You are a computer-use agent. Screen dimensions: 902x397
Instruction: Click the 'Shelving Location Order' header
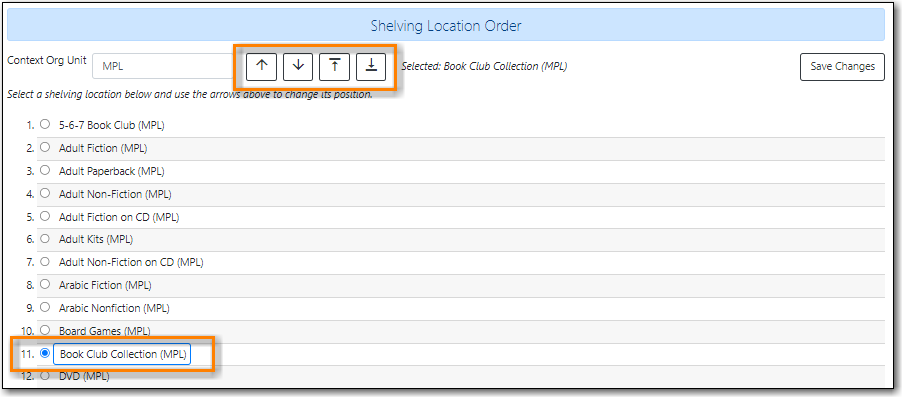pyautogui.click(x=446, y=26)
